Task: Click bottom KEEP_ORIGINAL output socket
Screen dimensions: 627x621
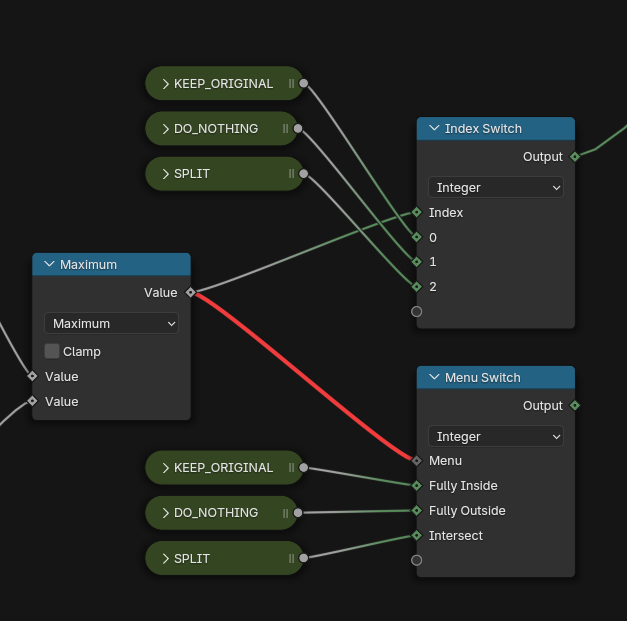Action: (x=304, y=467)
